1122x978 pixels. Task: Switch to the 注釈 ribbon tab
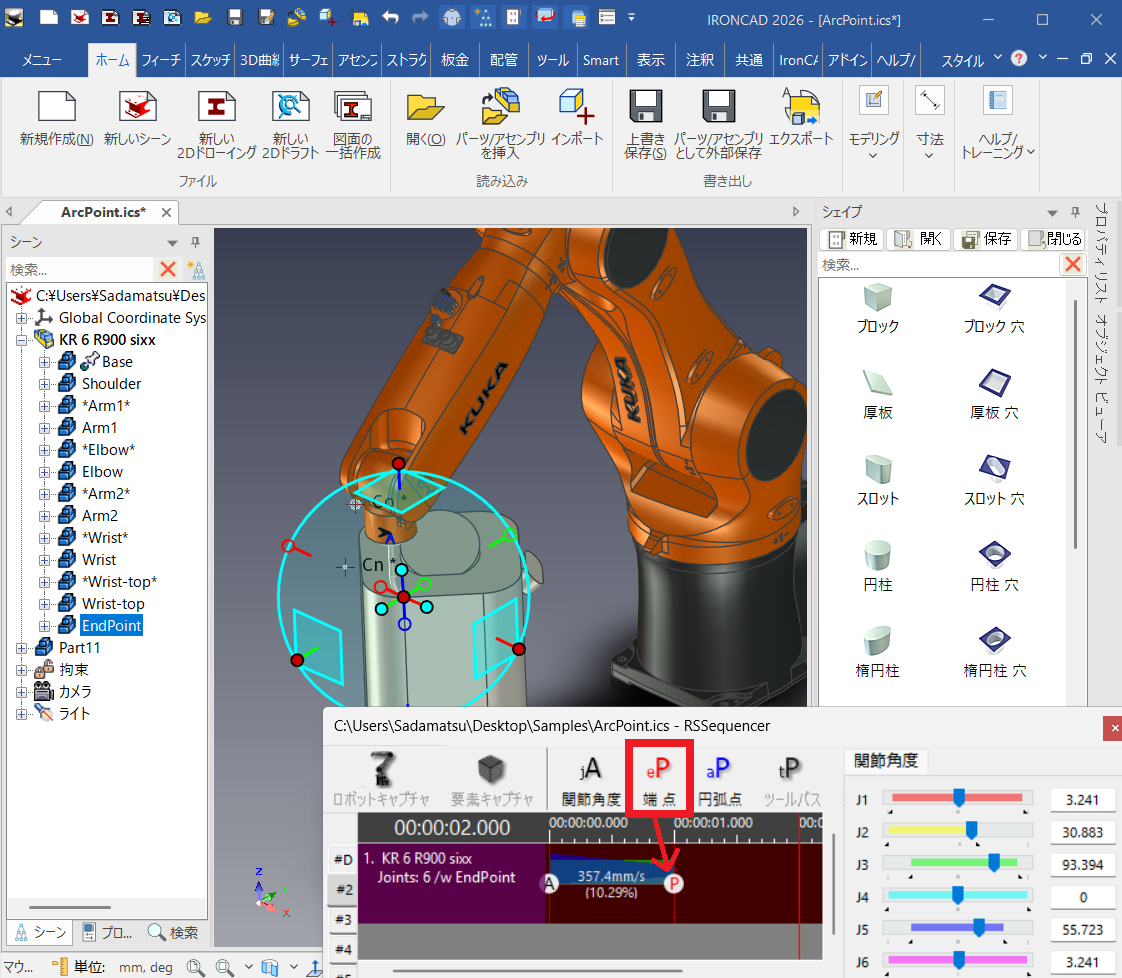pyautogui.click(x=700, y=60)
